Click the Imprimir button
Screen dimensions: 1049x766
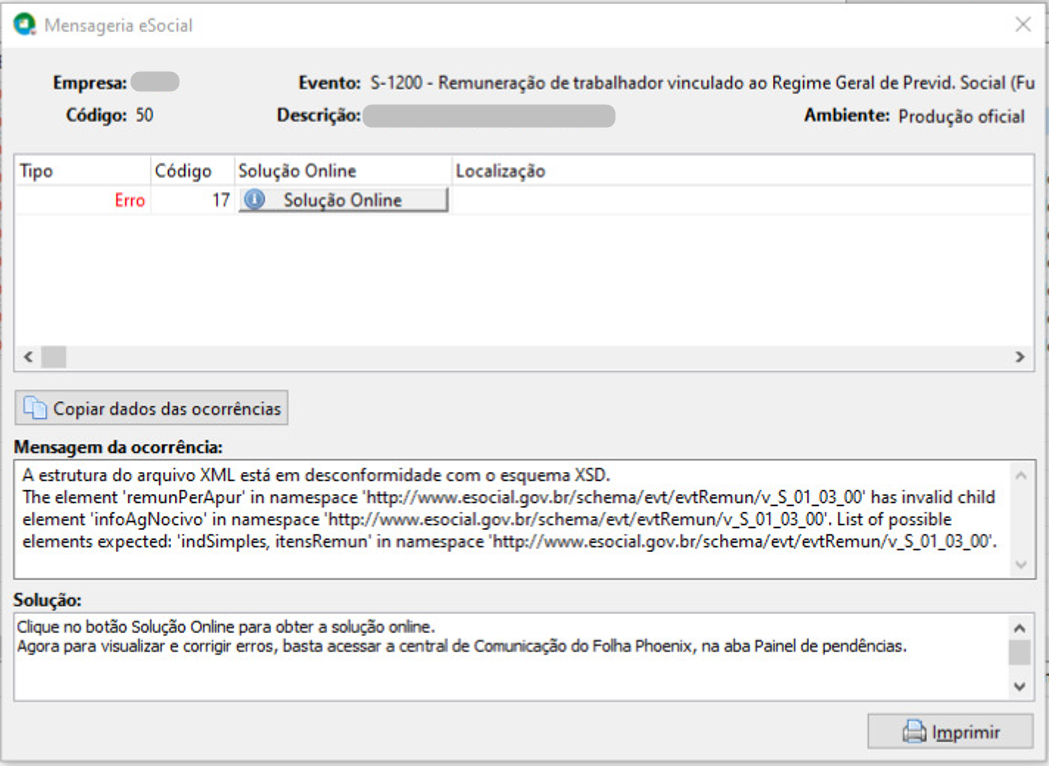[951, 732]
